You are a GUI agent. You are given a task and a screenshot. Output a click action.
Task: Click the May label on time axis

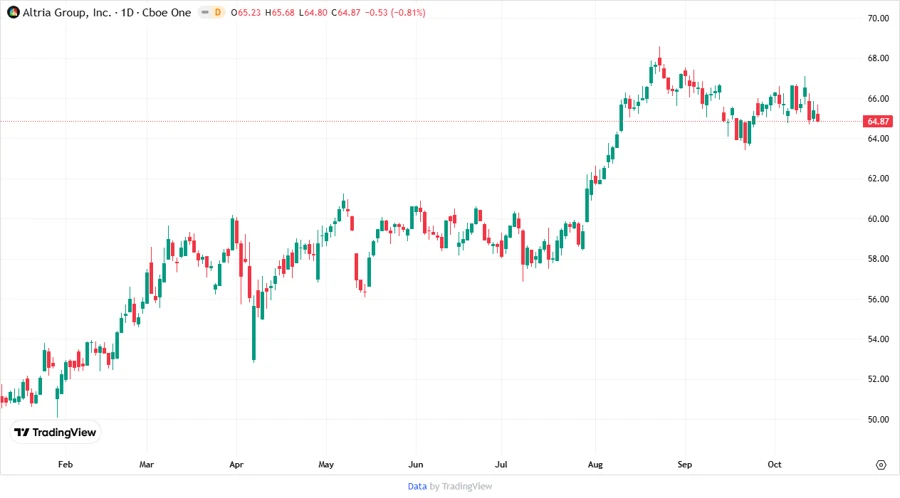click(326, 464)
